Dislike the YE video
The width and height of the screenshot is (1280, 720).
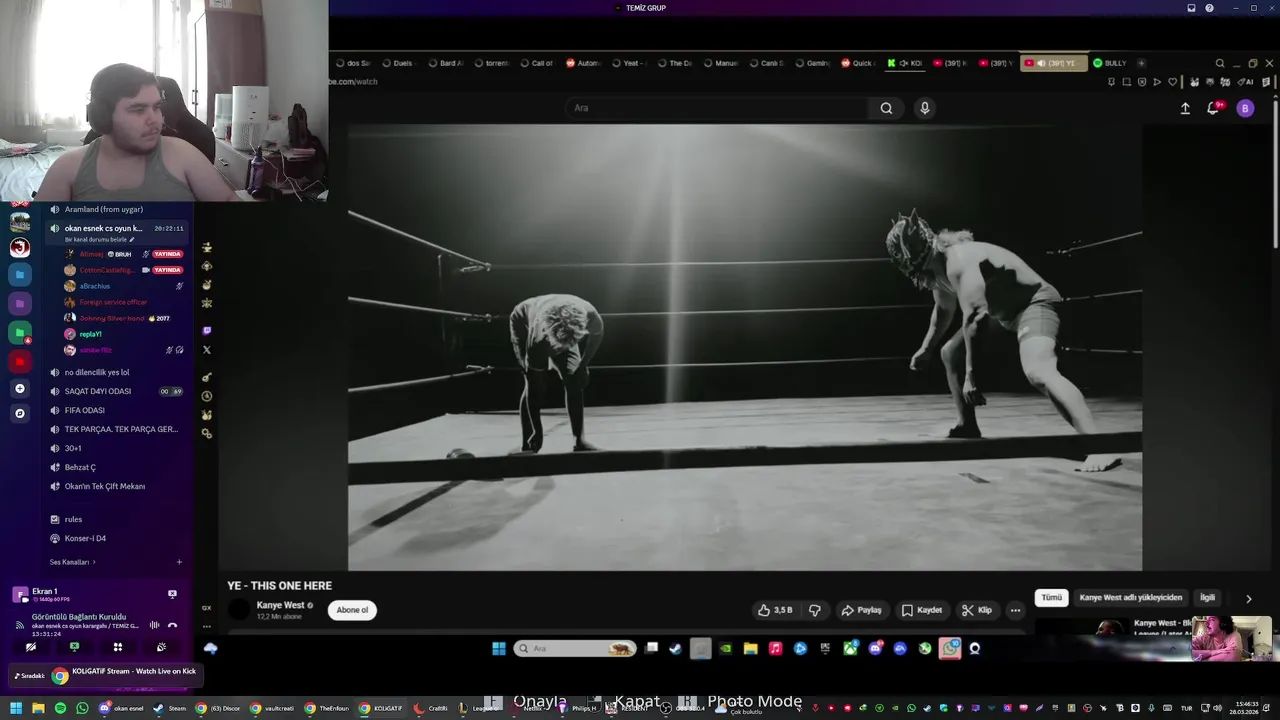tap(814, 610)
